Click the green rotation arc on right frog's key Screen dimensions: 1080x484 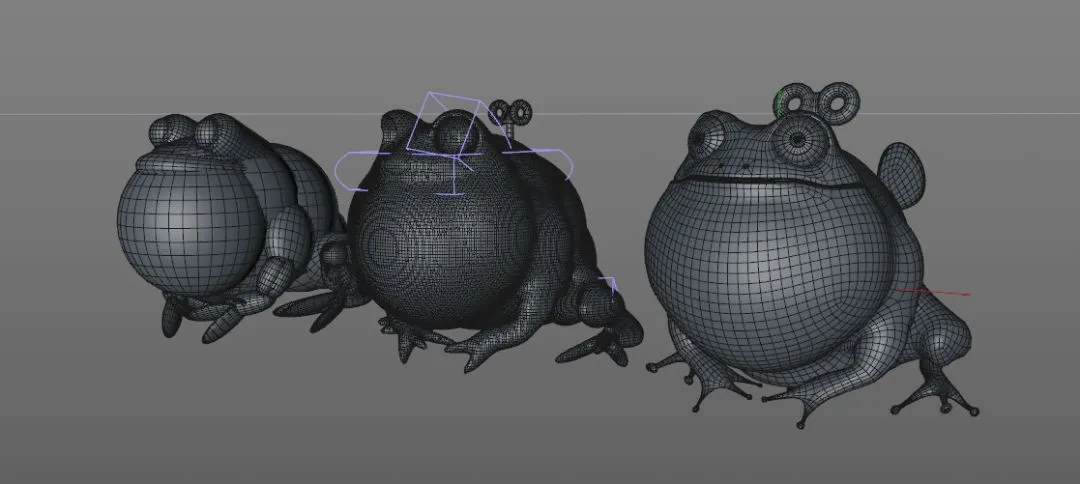tap(779, 103)
